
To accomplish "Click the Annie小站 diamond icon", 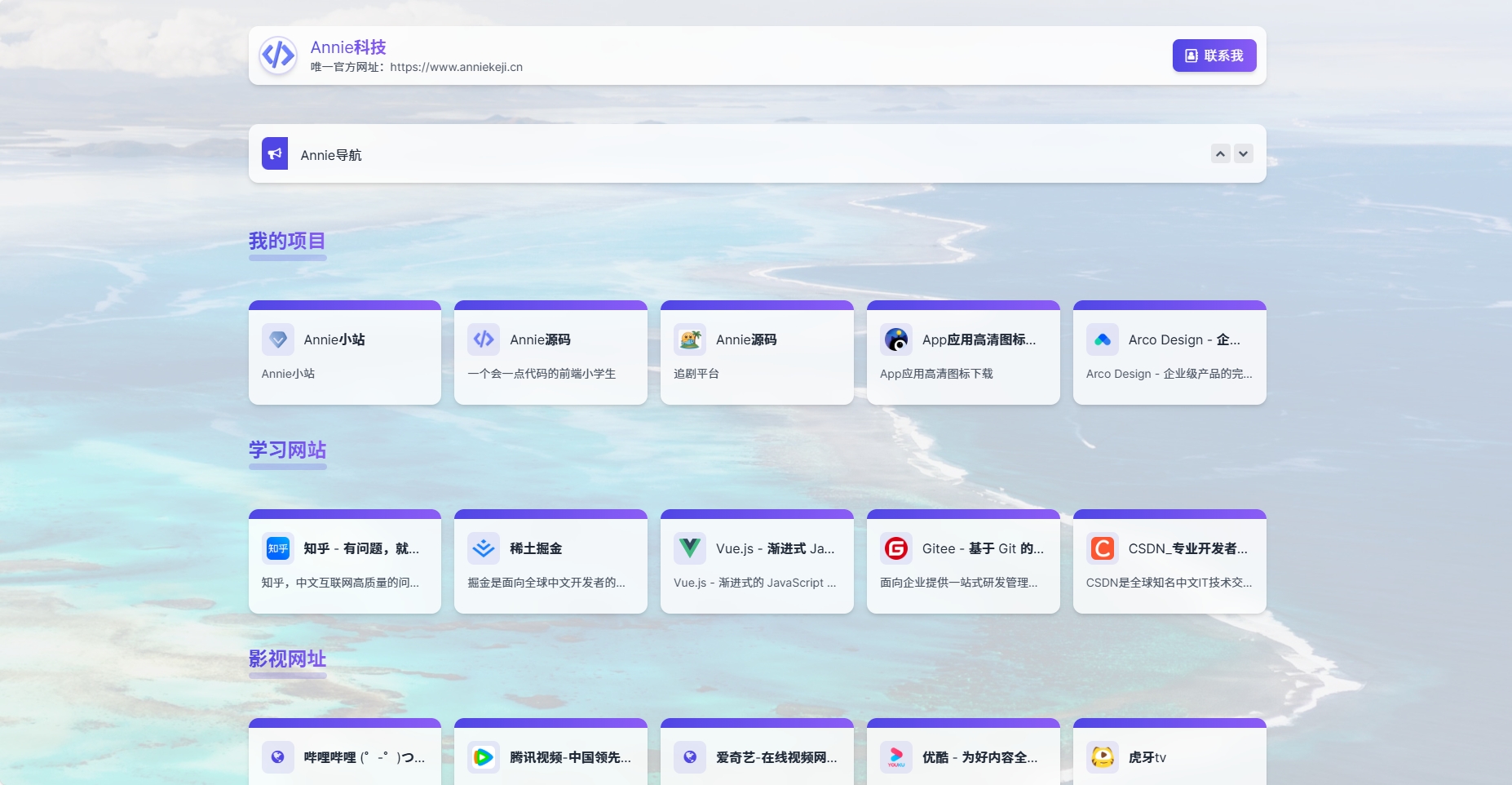I will [x=278, y=339].
